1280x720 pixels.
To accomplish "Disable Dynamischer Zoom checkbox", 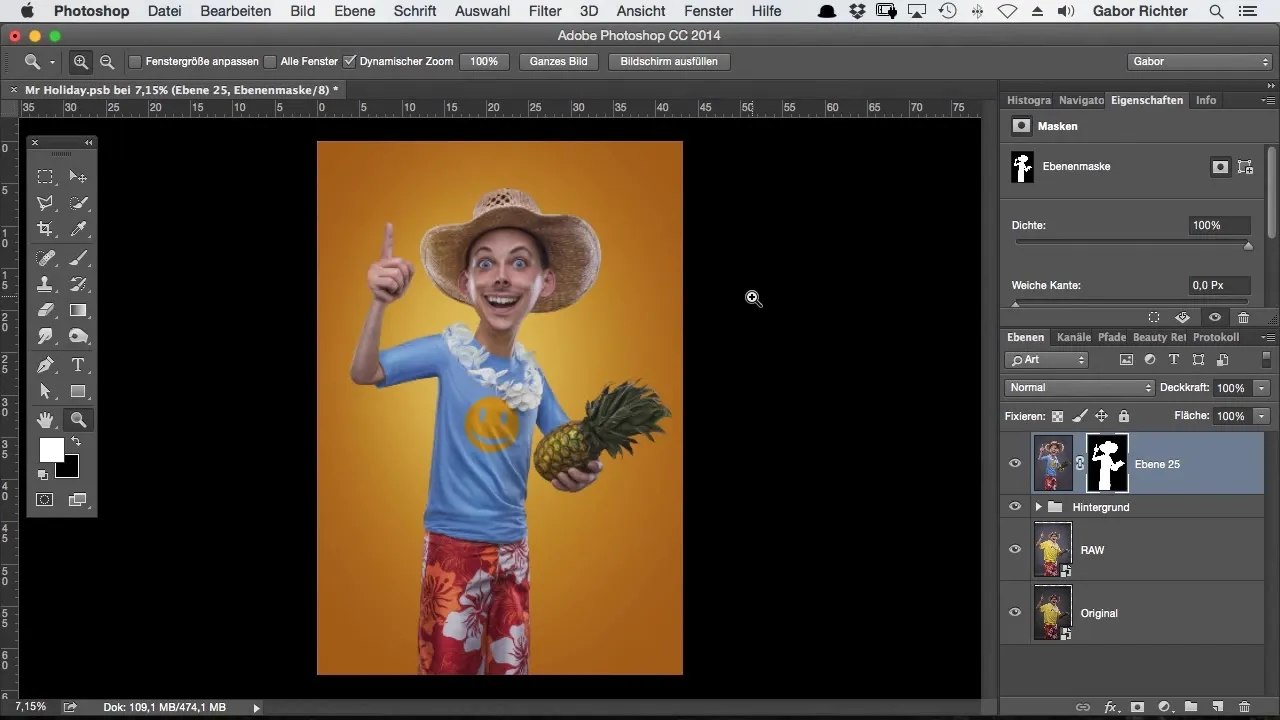I will click(x=349, y=61).
